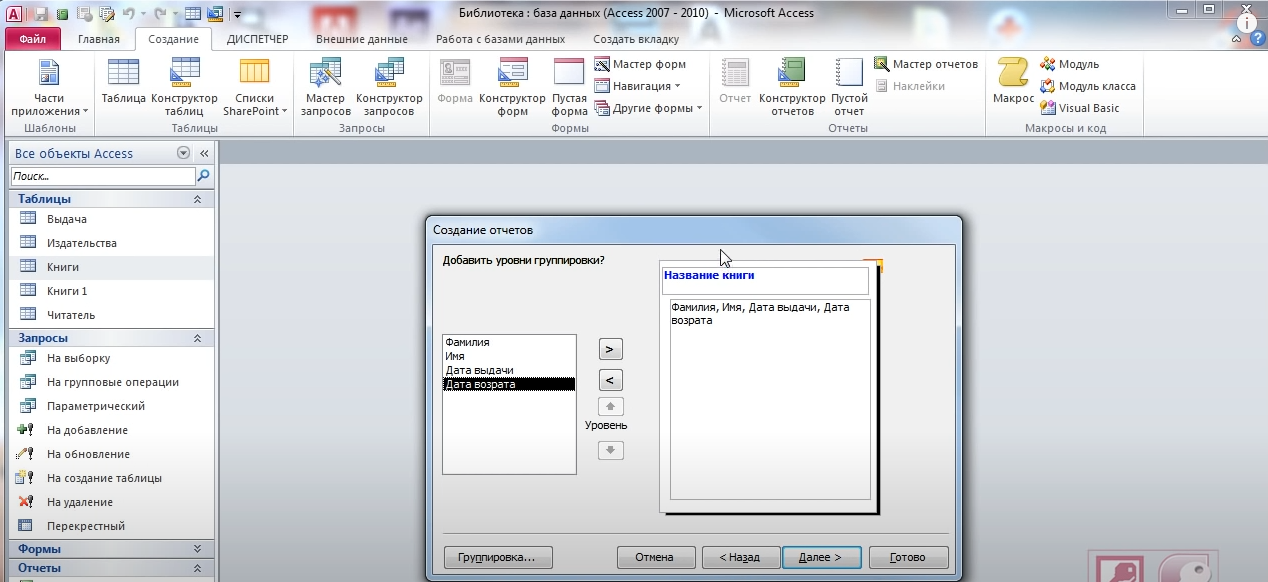Create an empty report (Пустой отчет)
The height and width of the screenshot is (582, 1268).
point(849,84)
